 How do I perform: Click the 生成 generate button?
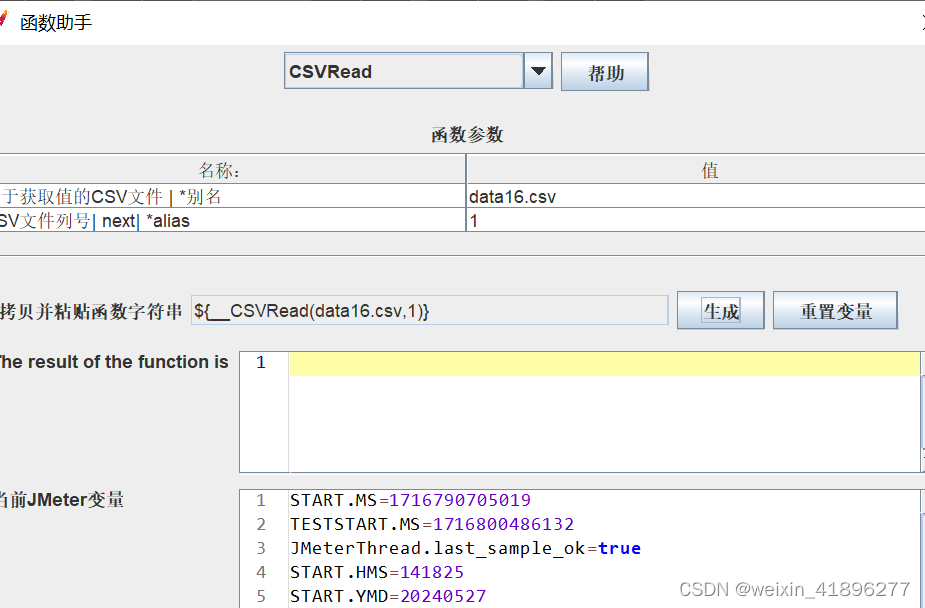click(x=720, y=309)
